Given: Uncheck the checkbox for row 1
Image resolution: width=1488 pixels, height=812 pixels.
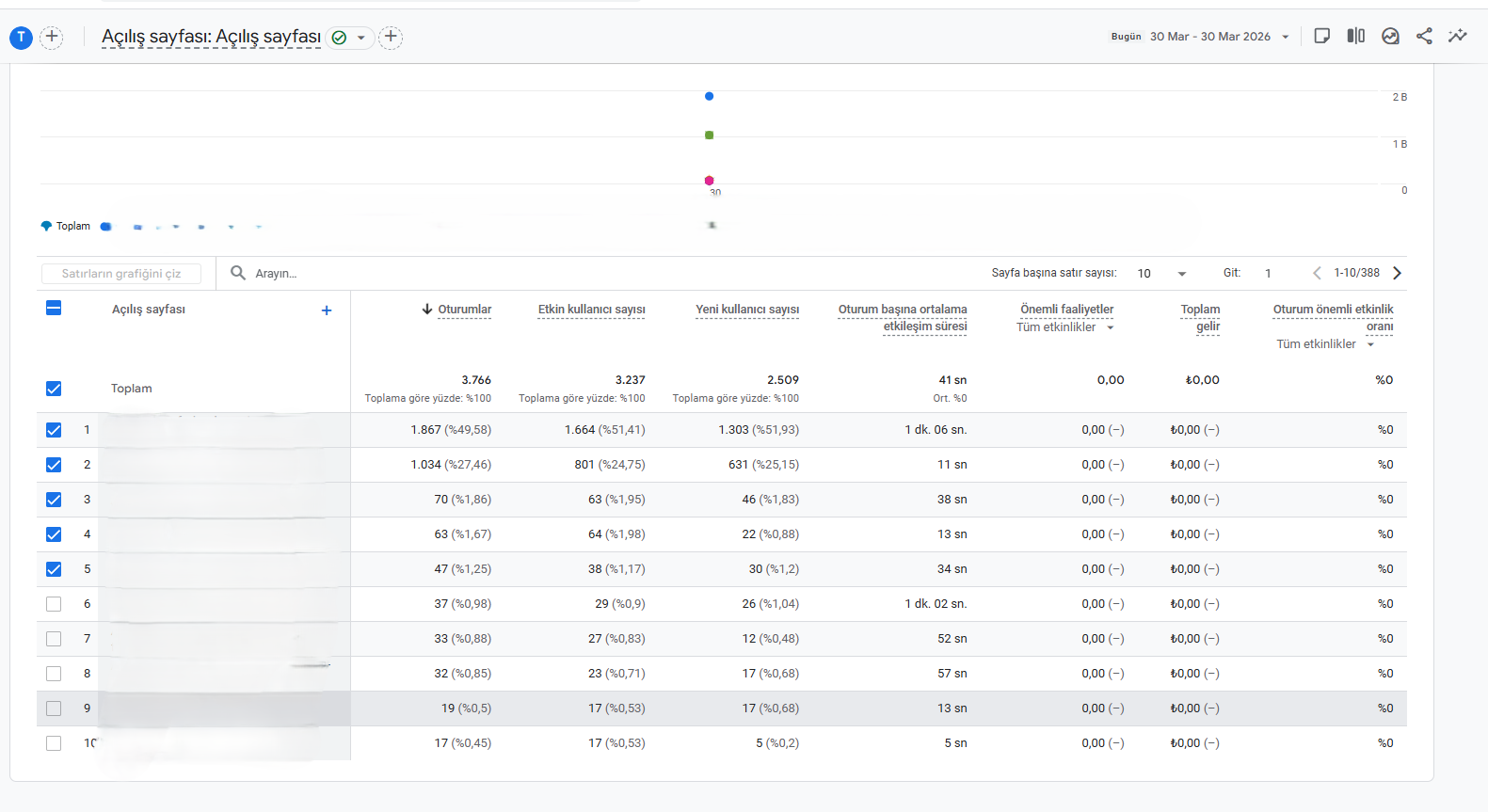Looking at the screenshot, I should tap(54, 430).
